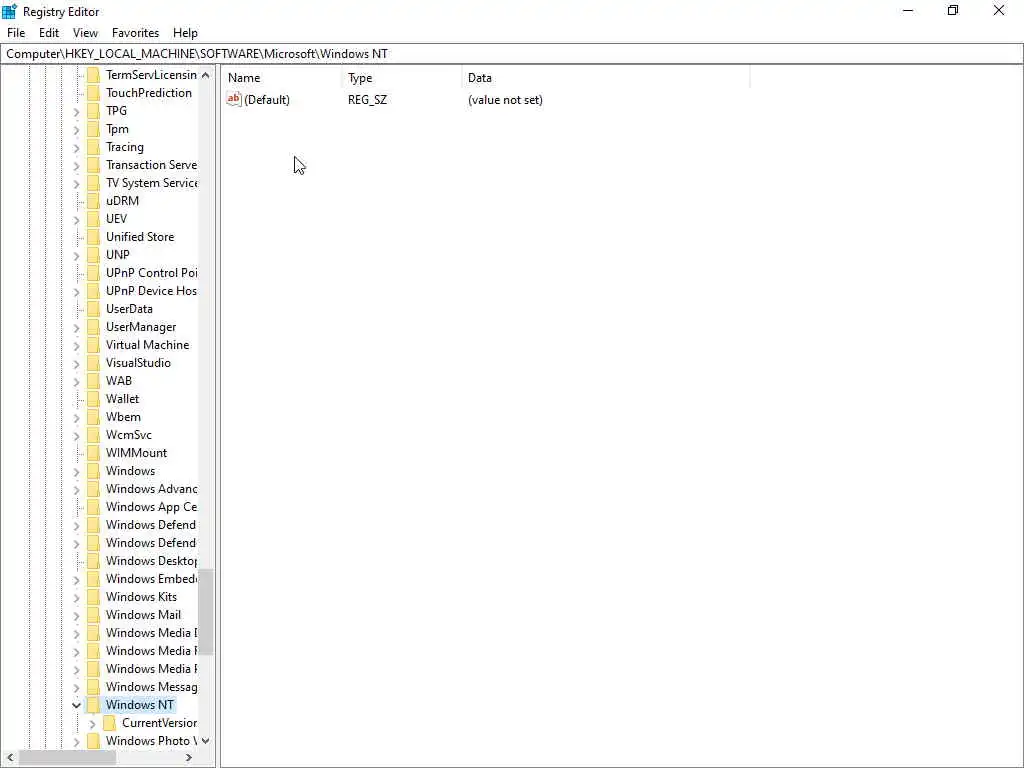Viewport: 1024px width, 768px height.
Task: Click the Tpm folder icon
Action: point(93,129)
